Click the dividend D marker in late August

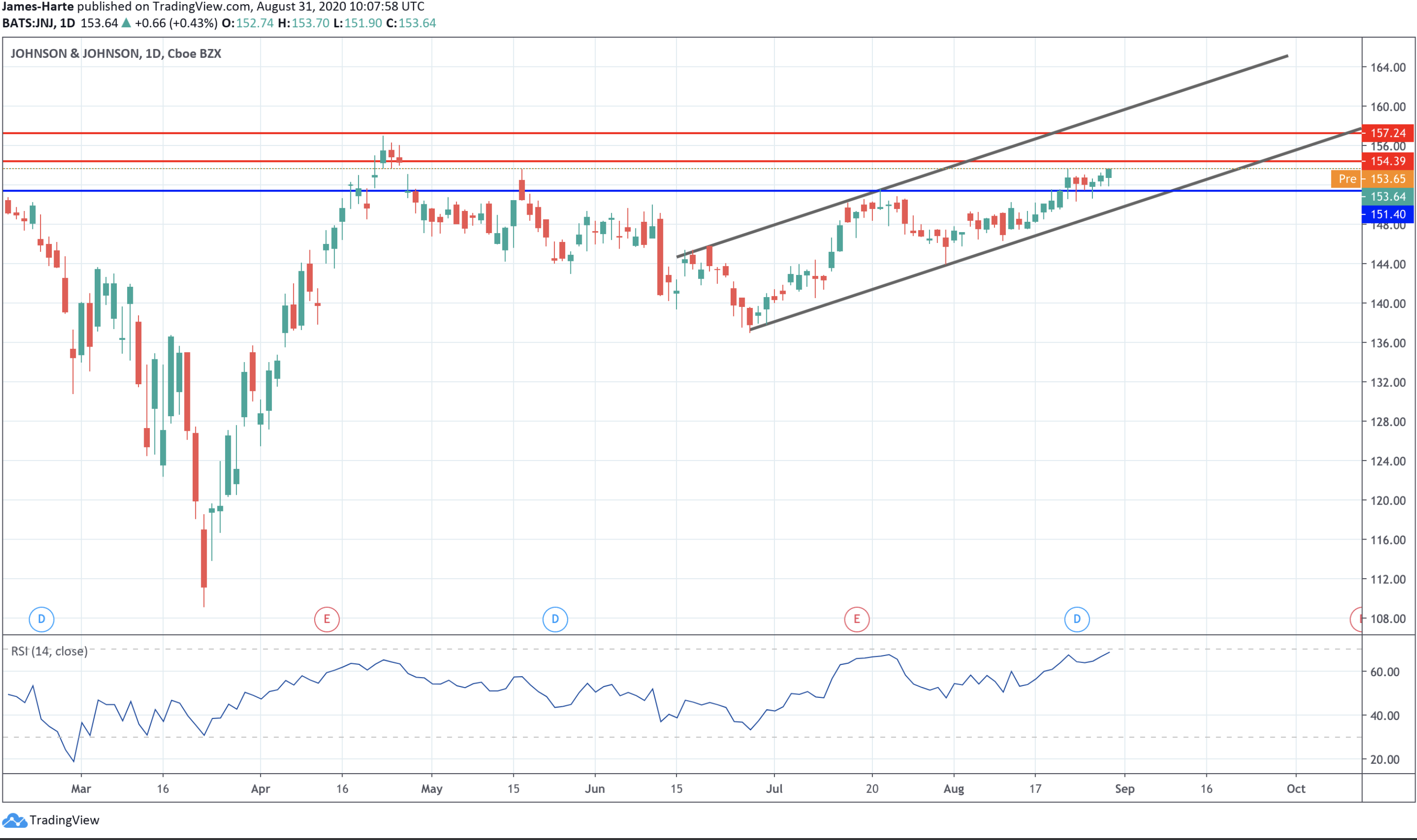tap(1077, 619)
